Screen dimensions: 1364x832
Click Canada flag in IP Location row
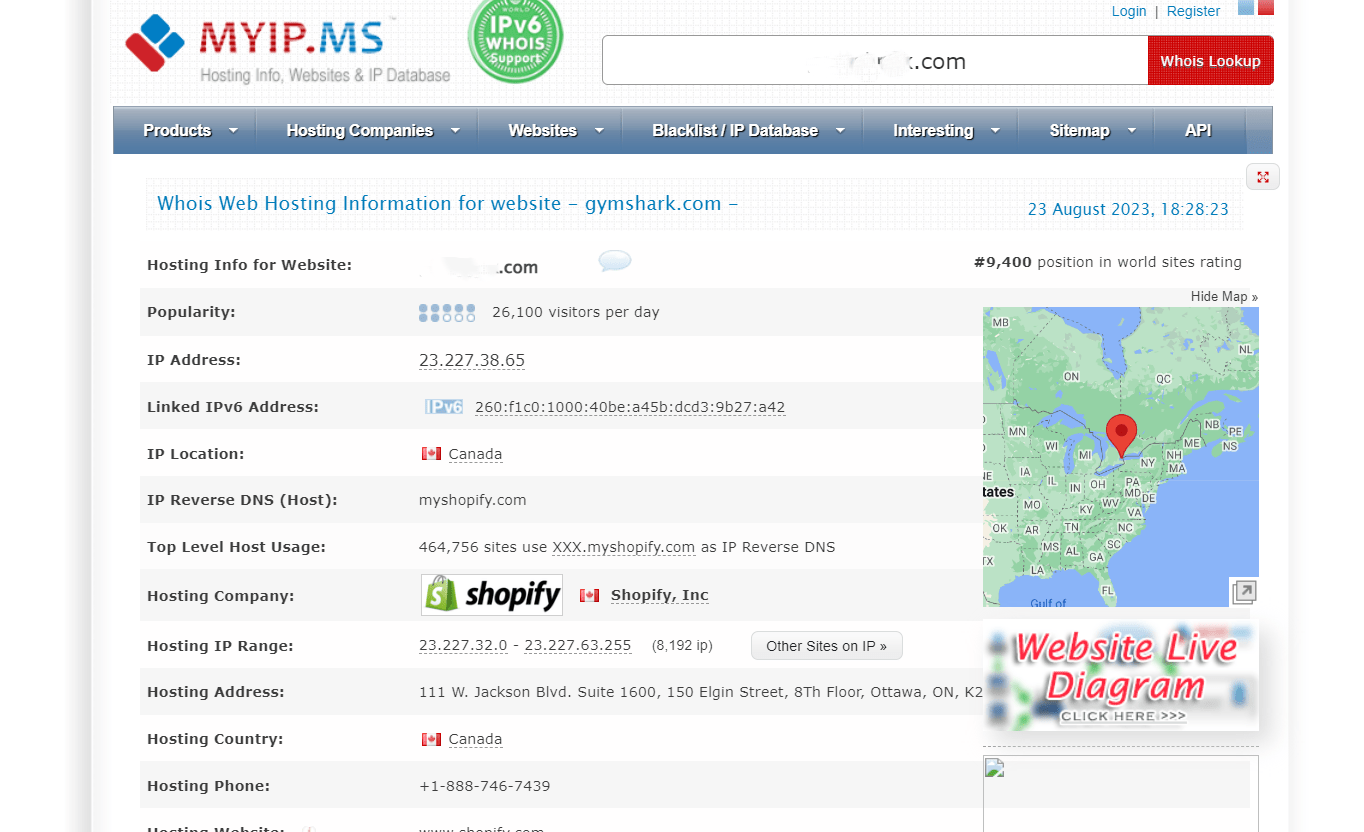tap(431, 454)
